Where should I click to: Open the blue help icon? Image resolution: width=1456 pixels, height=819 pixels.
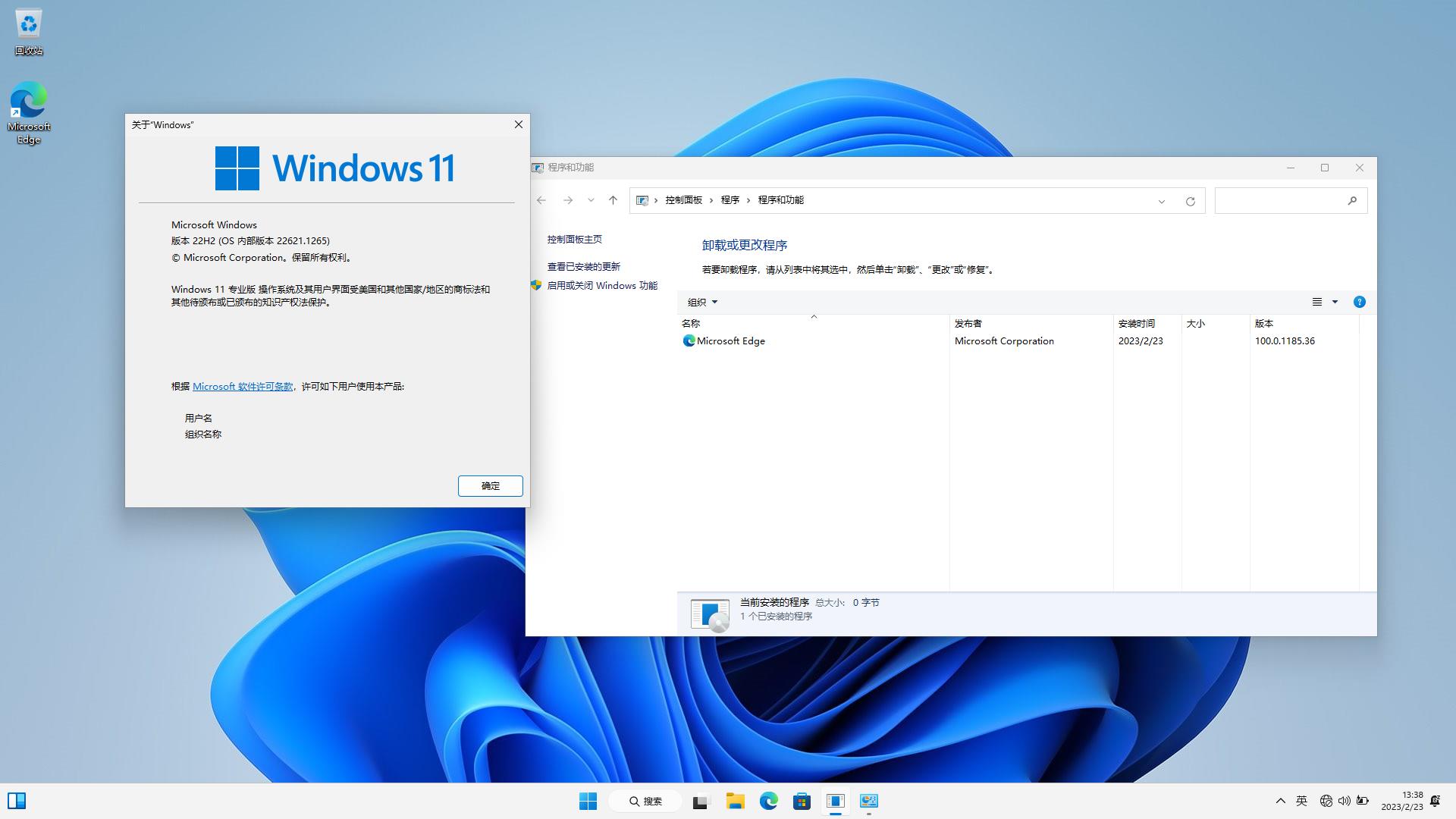click(x=1360, y=302)
